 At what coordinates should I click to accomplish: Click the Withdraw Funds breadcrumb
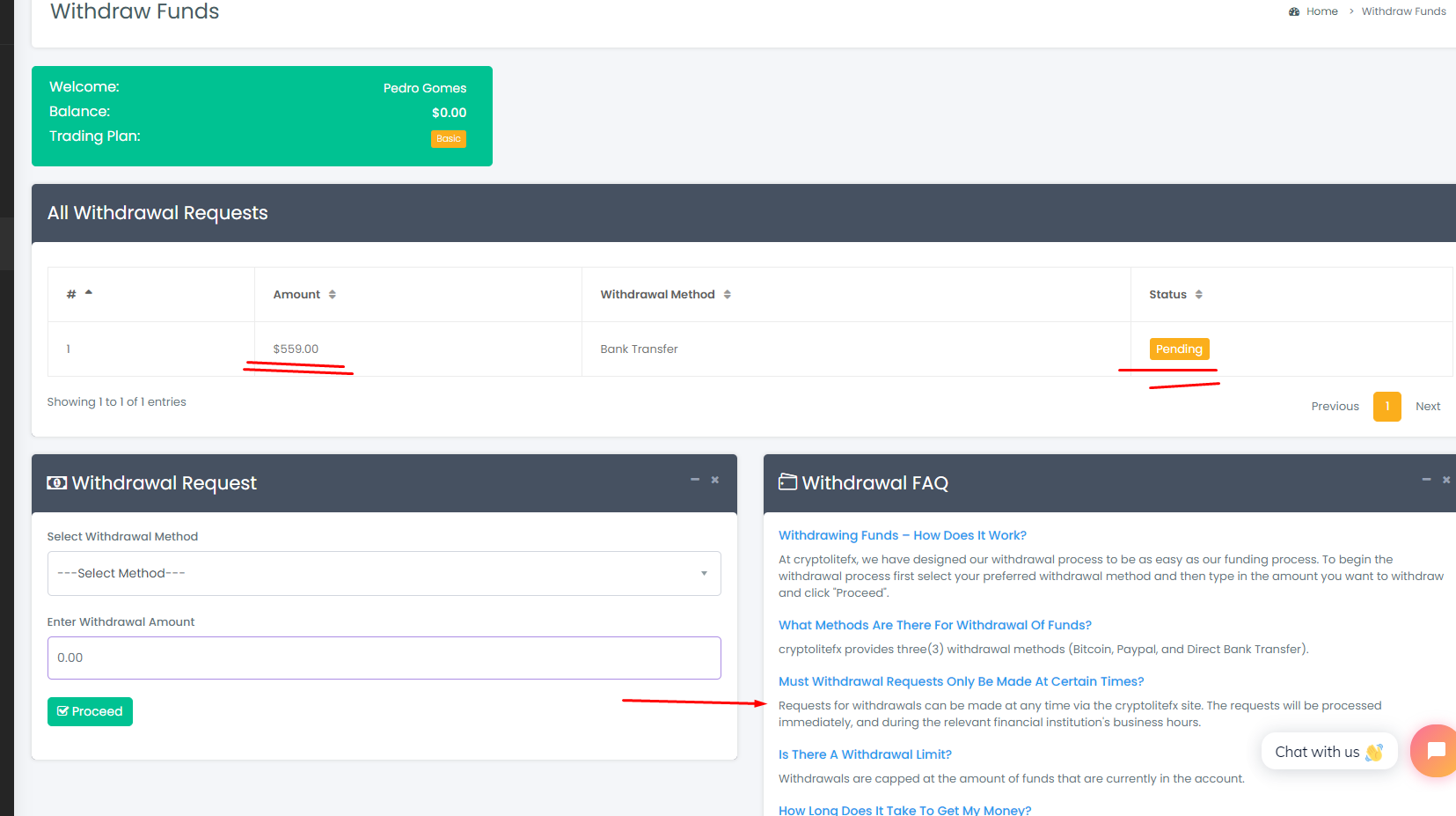(x=1403, y=11)
